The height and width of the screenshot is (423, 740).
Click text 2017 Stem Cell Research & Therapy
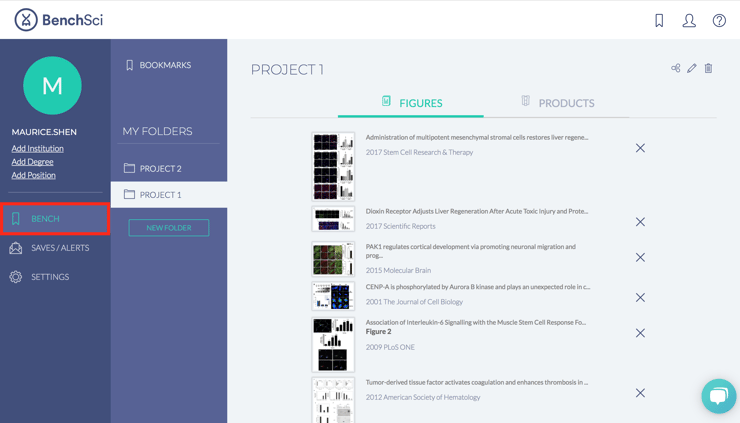point(419,152)
